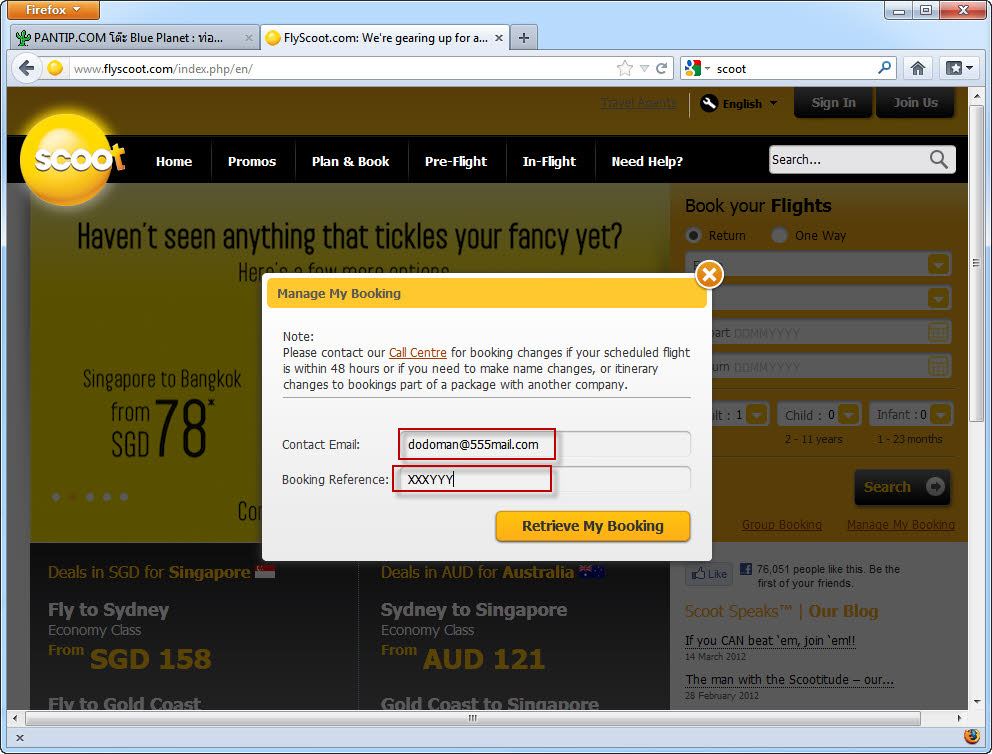Open The man with the Scootitude post
The height and width of the screenshot is (754, 992).
click(789, 679)
